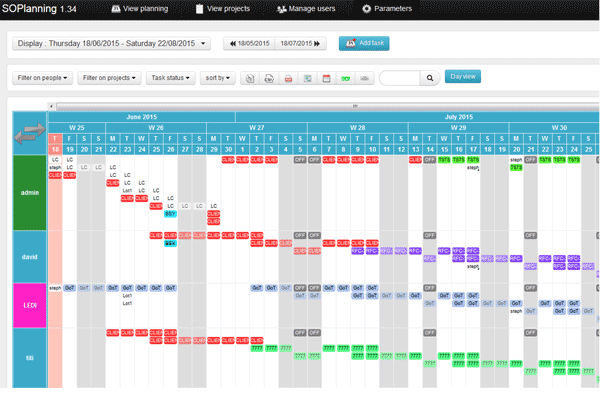The height and width of the screenshot is (400, 600).
Task: Click the red calendar icon in toolbar
Action: tap(326, 77)
